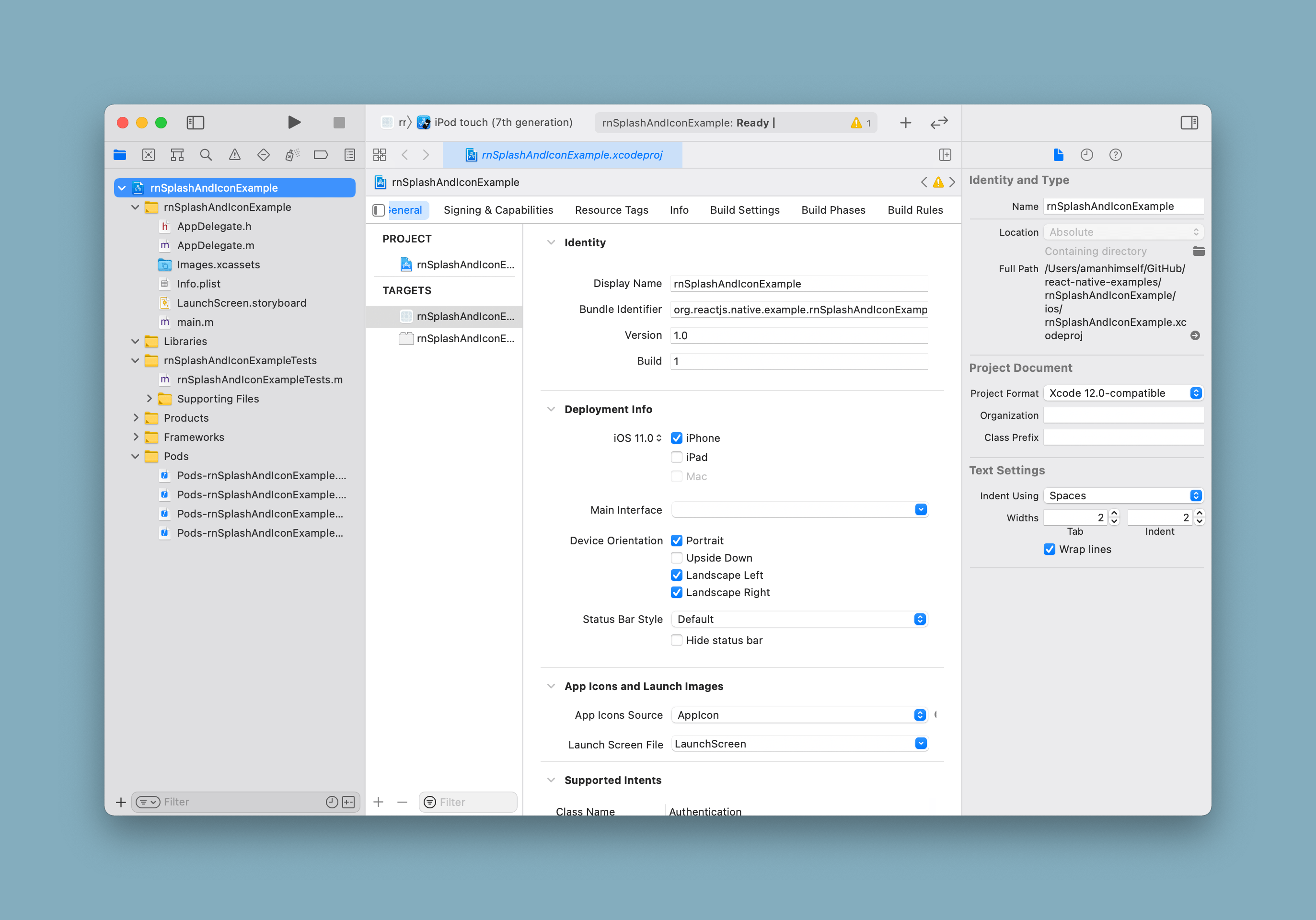
Task: Open the Source Control navigator
Action: pyautogui.click(x=149, y=155)
